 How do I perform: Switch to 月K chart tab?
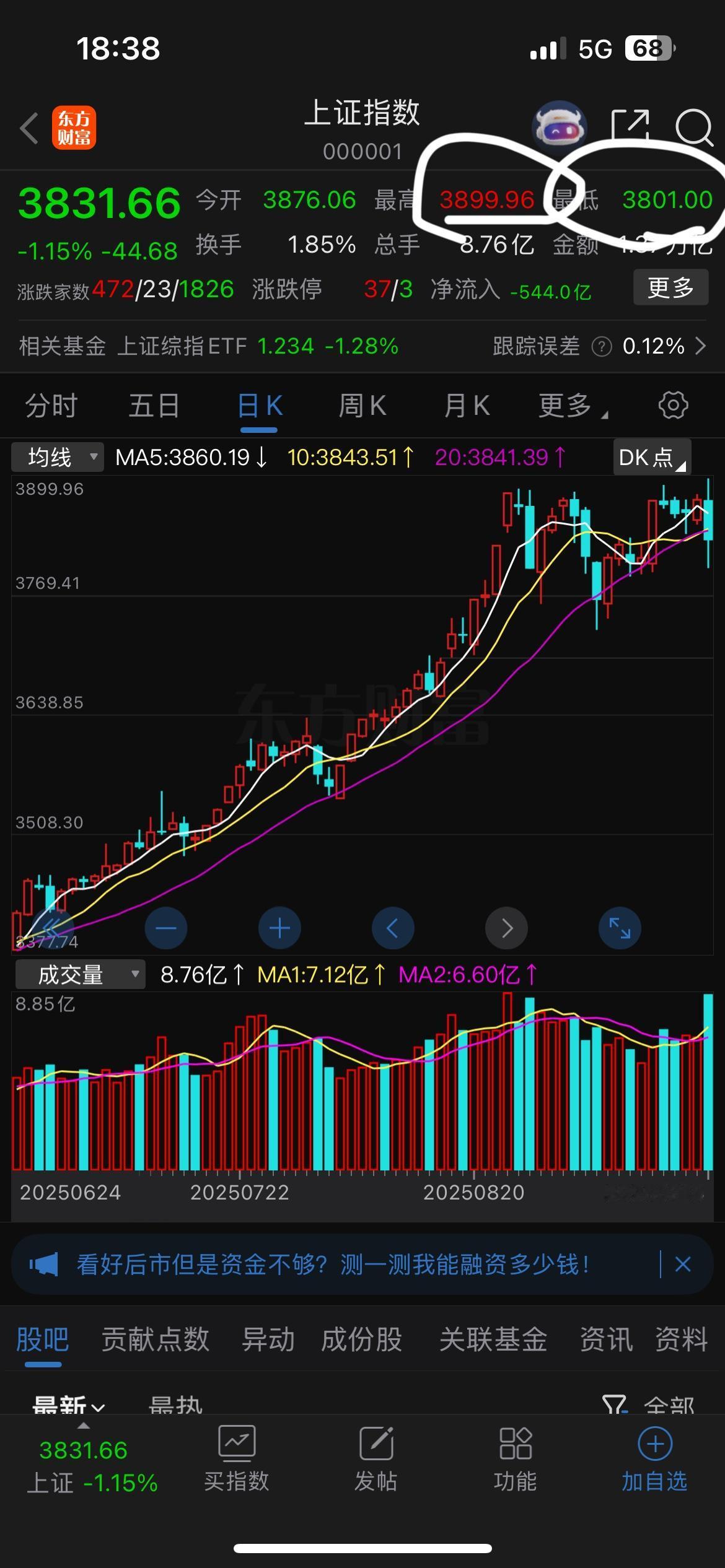pos(467,406)
